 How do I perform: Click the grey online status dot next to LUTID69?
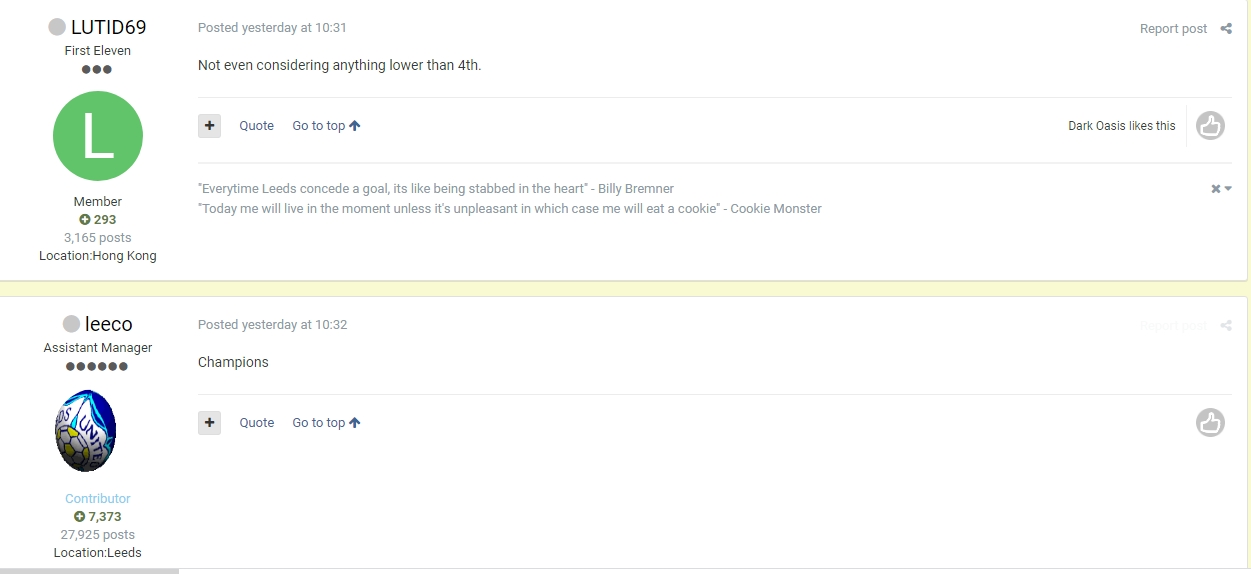(57, 27)
